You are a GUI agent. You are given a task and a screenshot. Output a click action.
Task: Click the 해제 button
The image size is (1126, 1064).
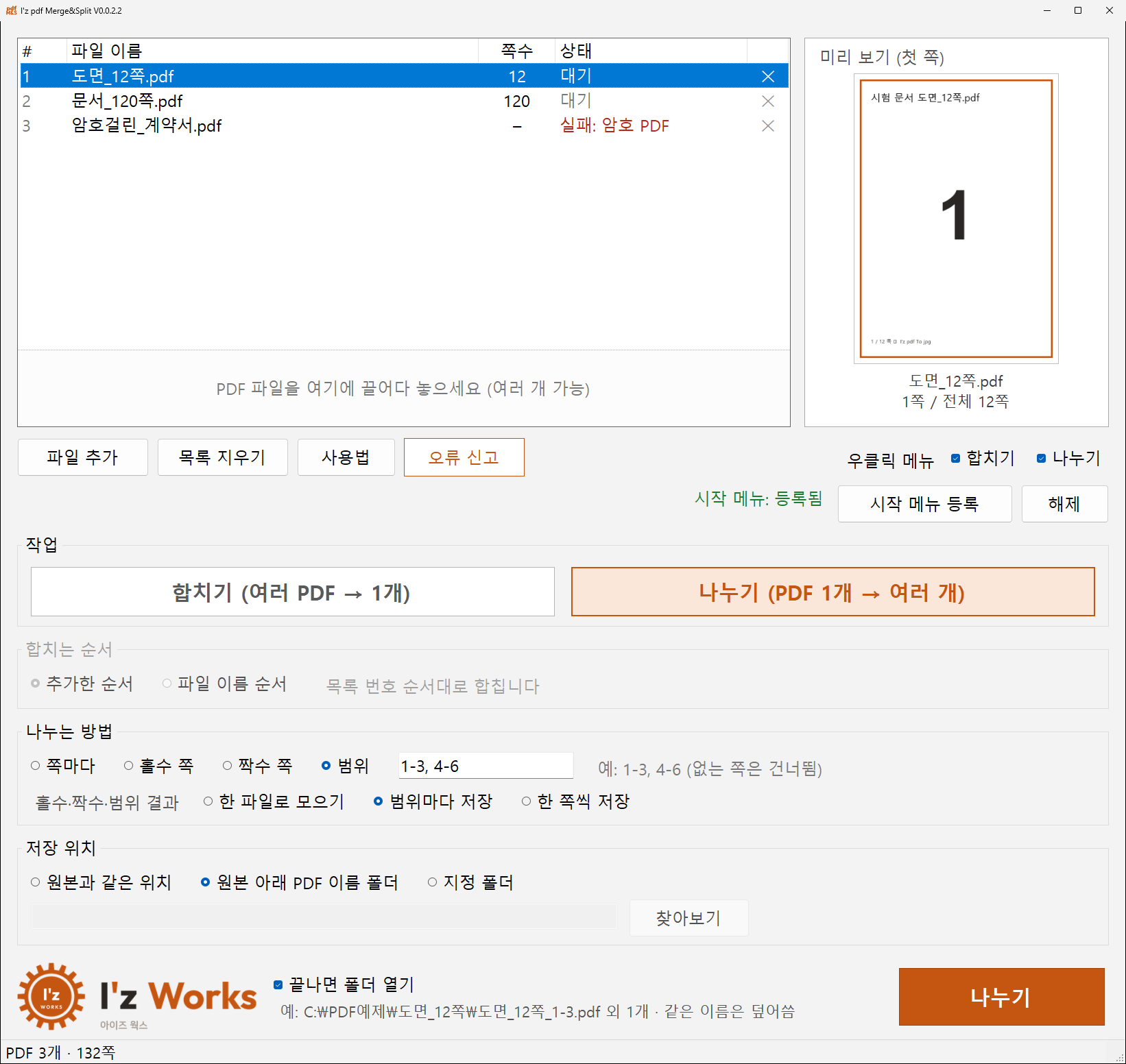coord(1064,504)
